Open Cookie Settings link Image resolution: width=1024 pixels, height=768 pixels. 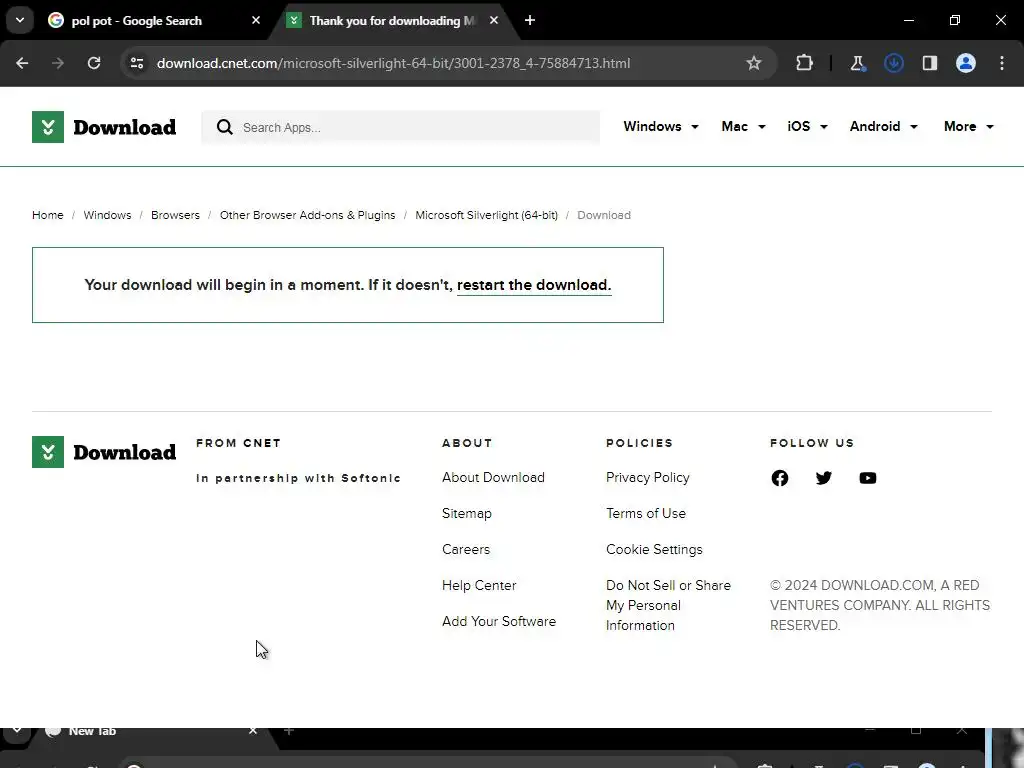click(x=654, y=549)
